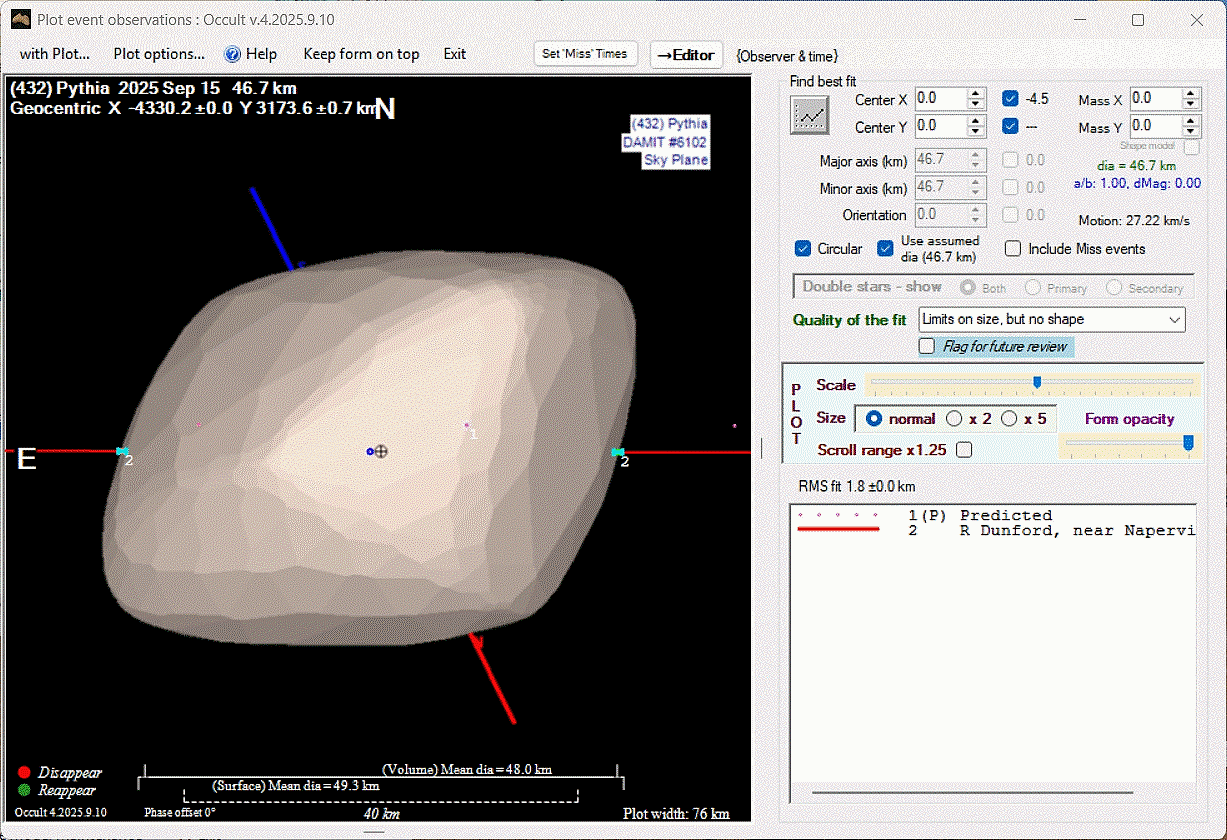Enable Include Miss events checkbox

pyautogui.click(x=1013, y=249)
